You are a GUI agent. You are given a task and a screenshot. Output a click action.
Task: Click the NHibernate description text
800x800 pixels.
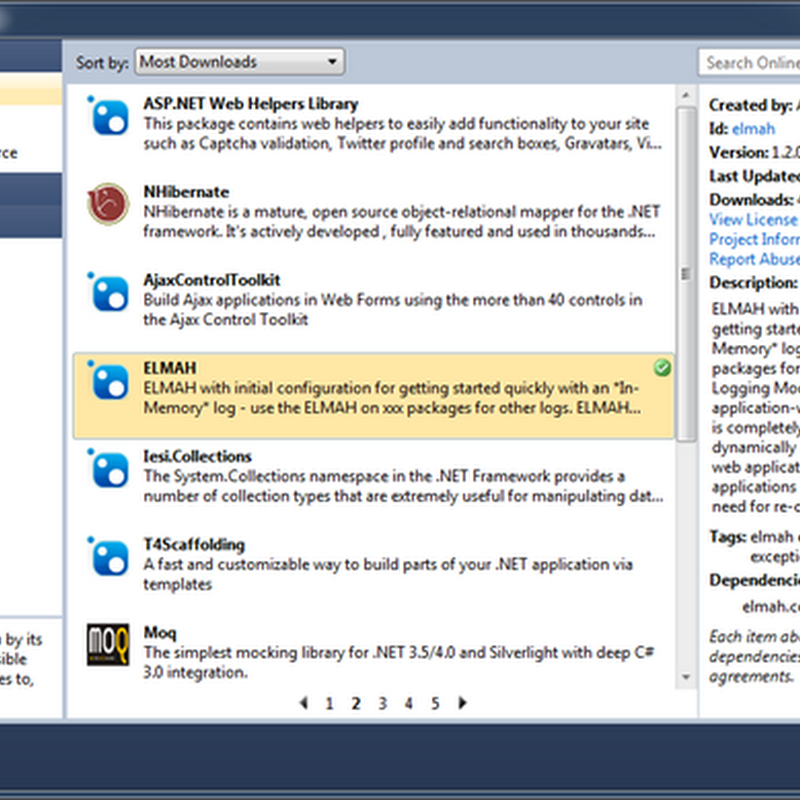click(x=402, y=222)
